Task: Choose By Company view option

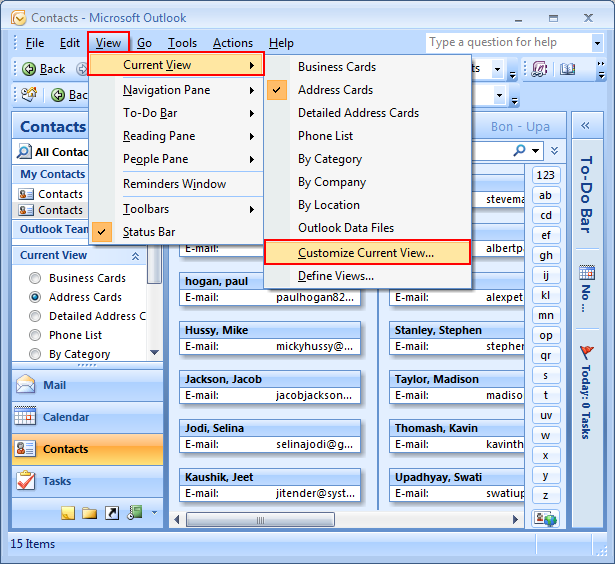Action: click(368, 182)
